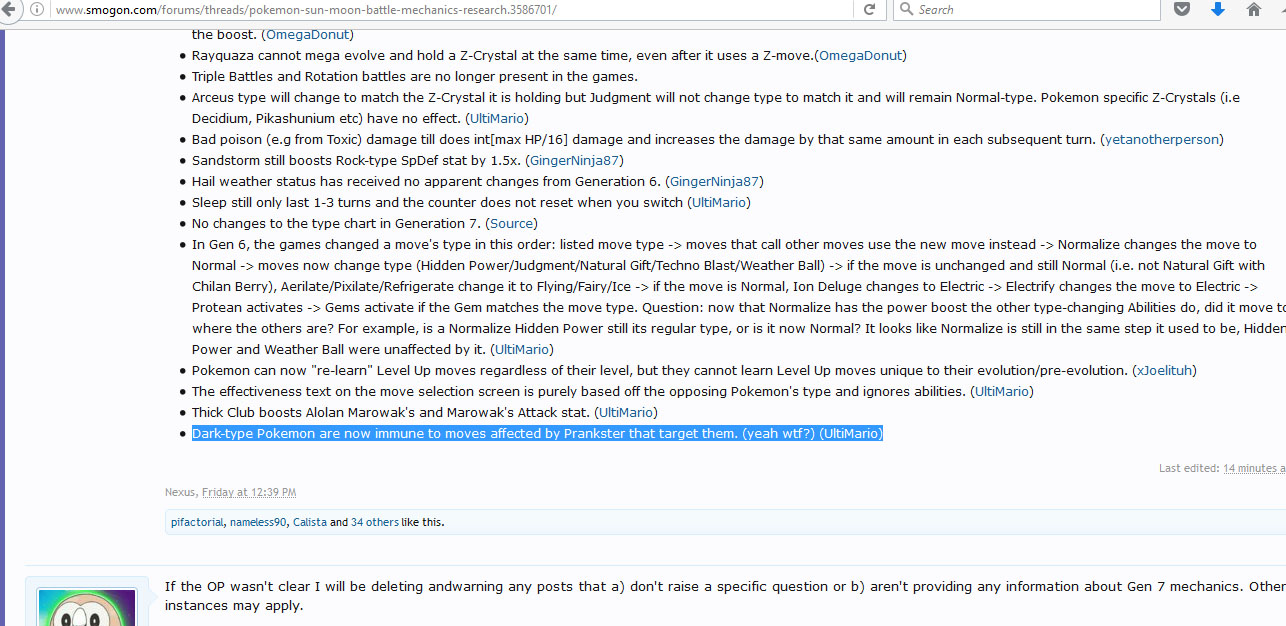Open nameless90 in the likes list
Image resolution: width=1286 pixels, height=626 pixels.
258,522
